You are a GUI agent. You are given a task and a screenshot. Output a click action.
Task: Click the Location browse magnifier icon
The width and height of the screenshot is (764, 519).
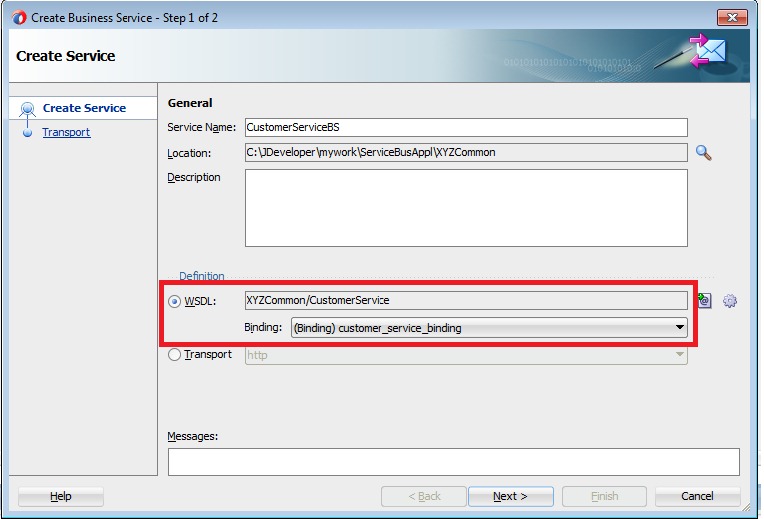click(x=704, y=153)
